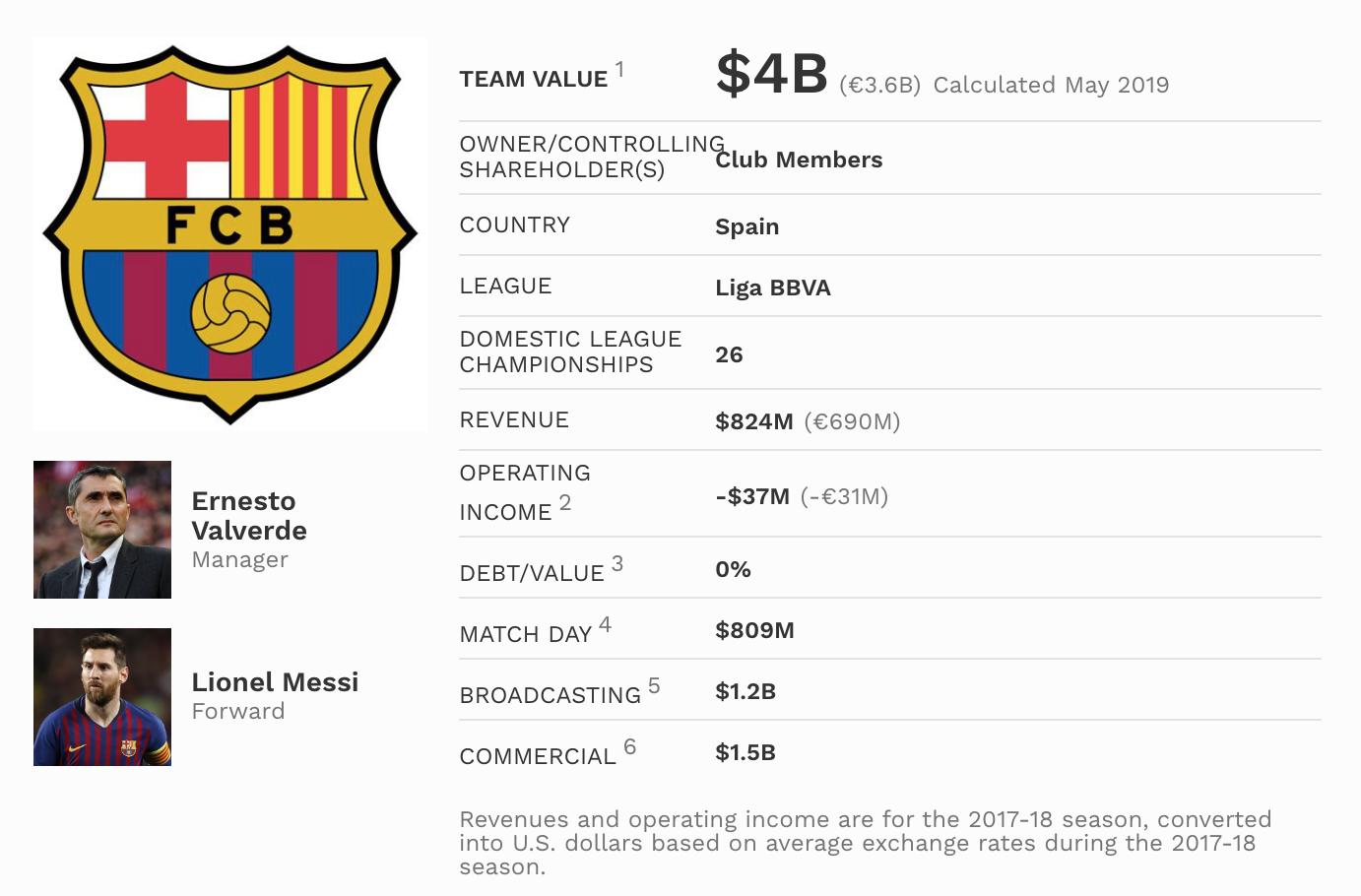Click the $824M revenue figure
The image size is (1361, 896).
[x=754, y=421]
